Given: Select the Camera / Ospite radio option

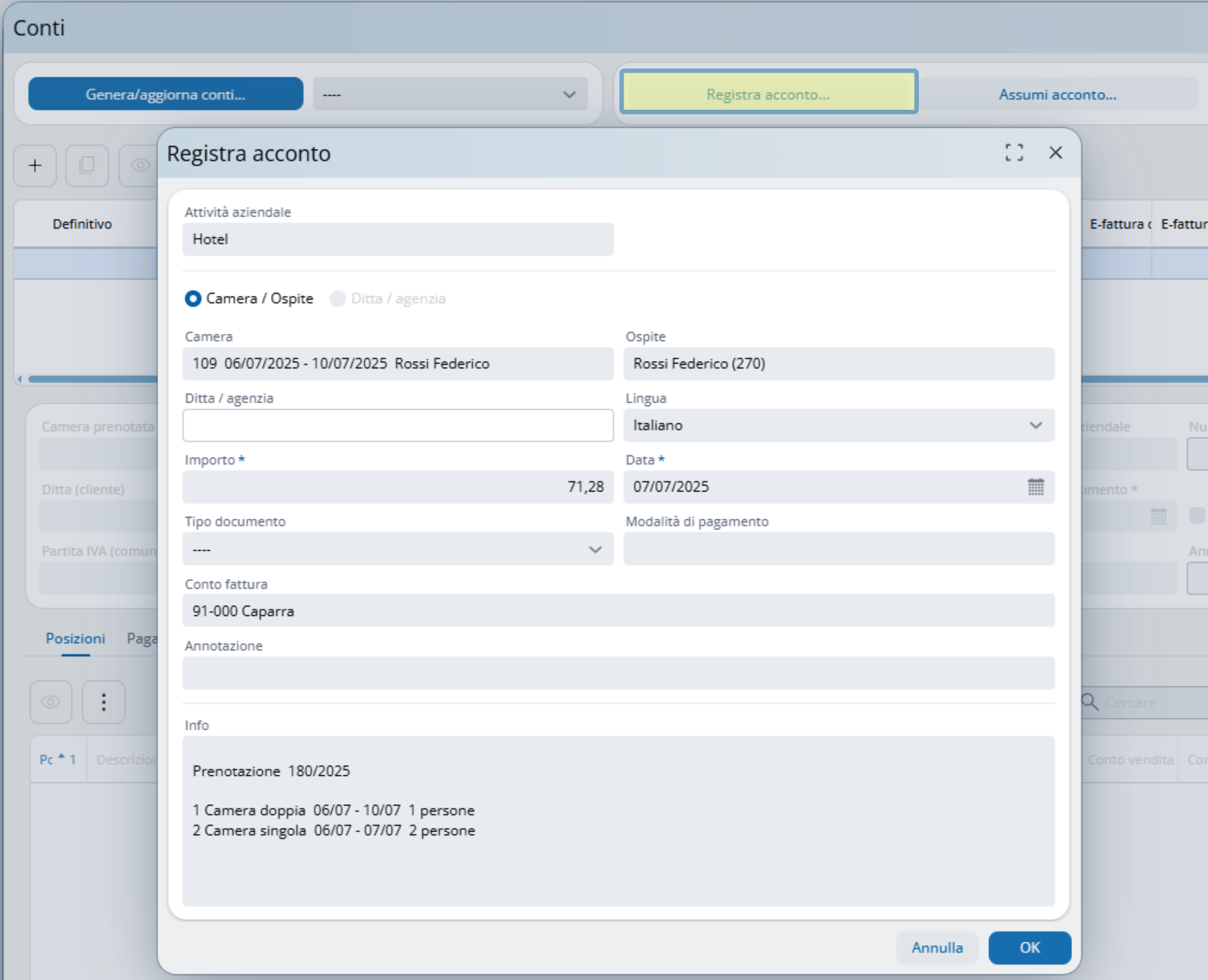Looking at the screenshot, I should 193,299.
